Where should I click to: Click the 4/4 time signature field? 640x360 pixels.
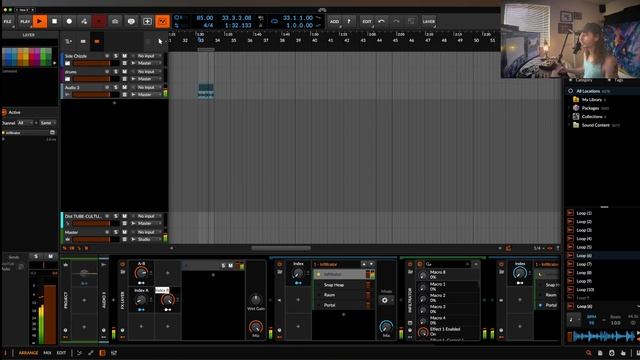pyautogui.click(x=208, y=25)
